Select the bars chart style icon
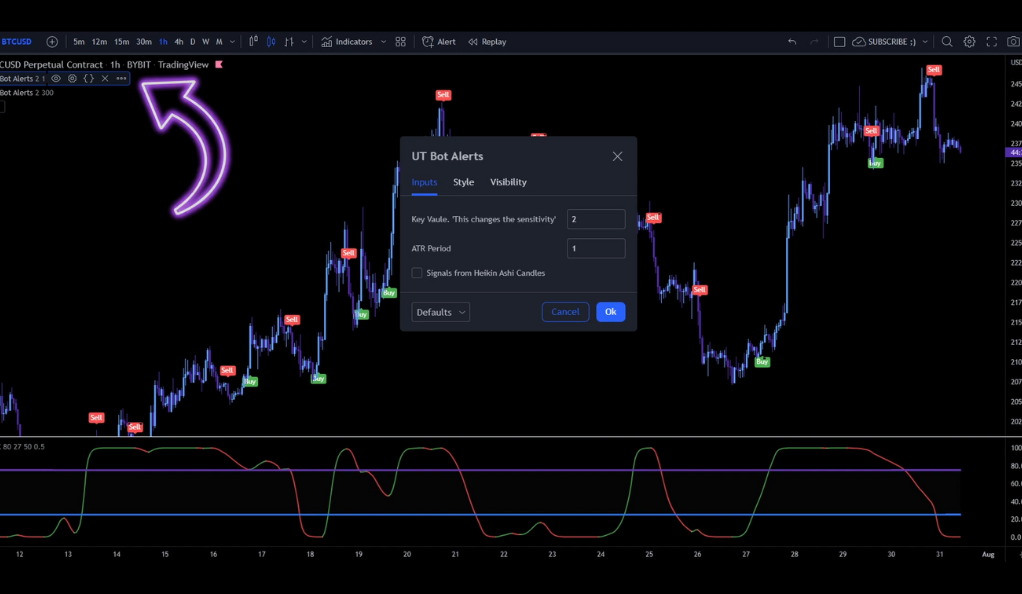Screen dimensions: 1022x594 click(289, 41)
